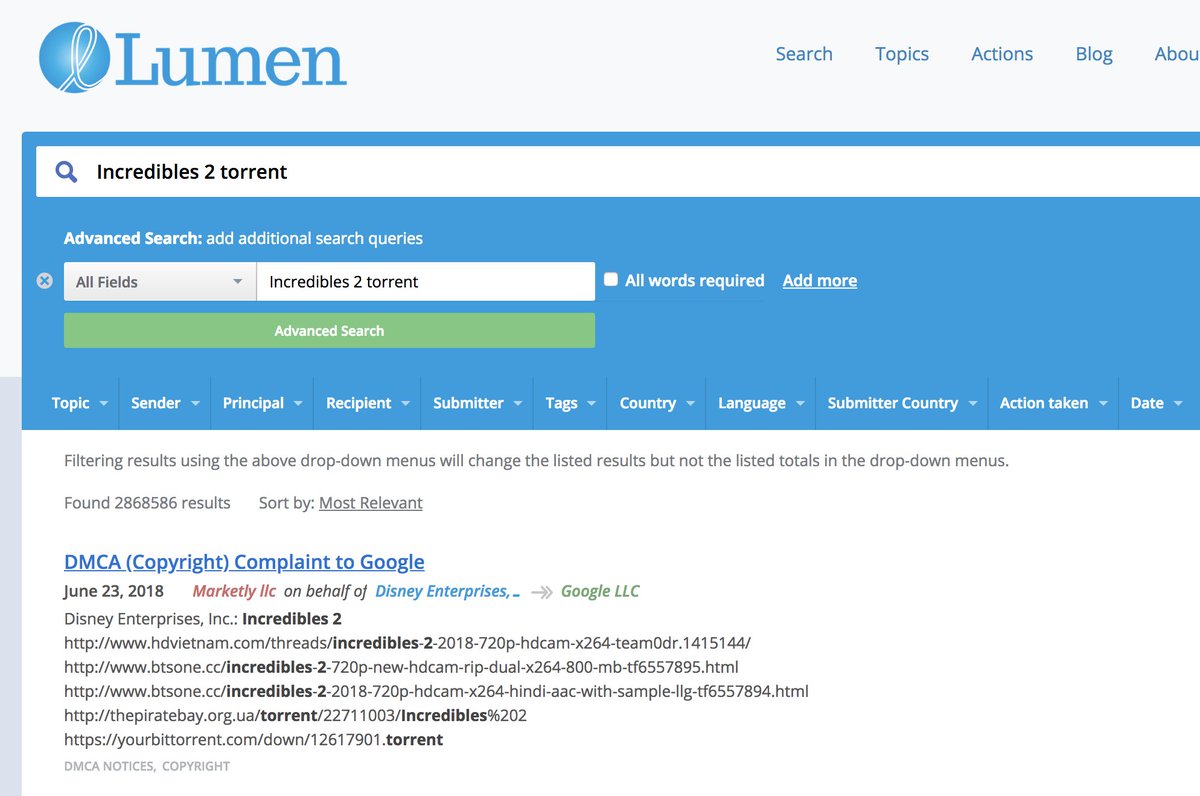The width and height of the screenshot is (1200, 796).
Task: Click the Disney Enterprises principal link
Action: click(x=447, y=591)
